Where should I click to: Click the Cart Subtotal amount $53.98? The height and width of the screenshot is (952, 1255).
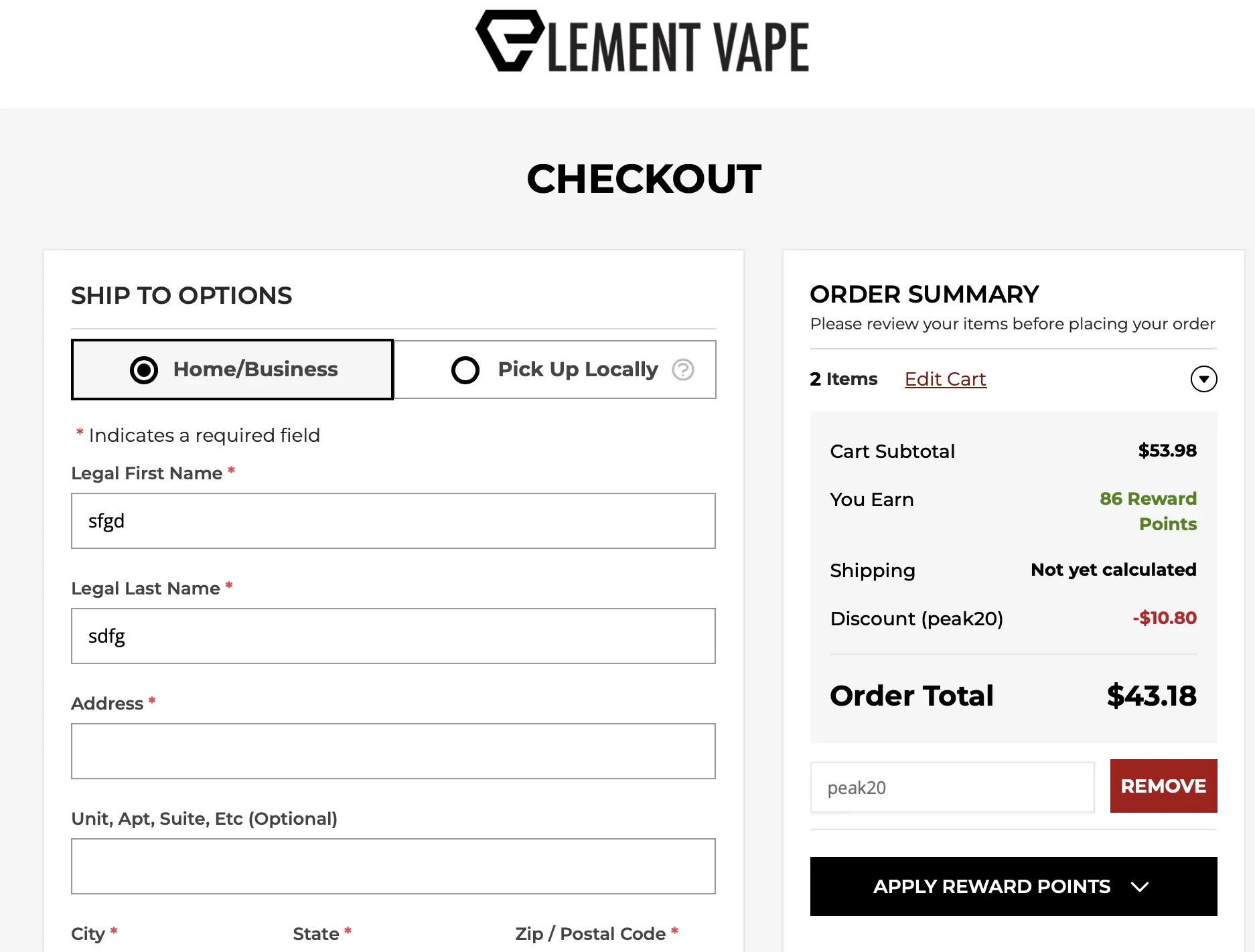point(1167,451)
